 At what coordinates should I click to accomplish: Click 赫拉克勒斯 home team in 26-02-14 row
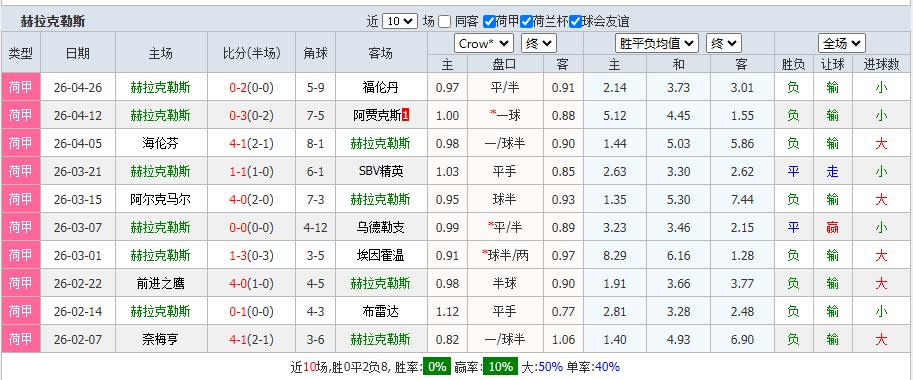pyautogui.click(x=161, y=311)
